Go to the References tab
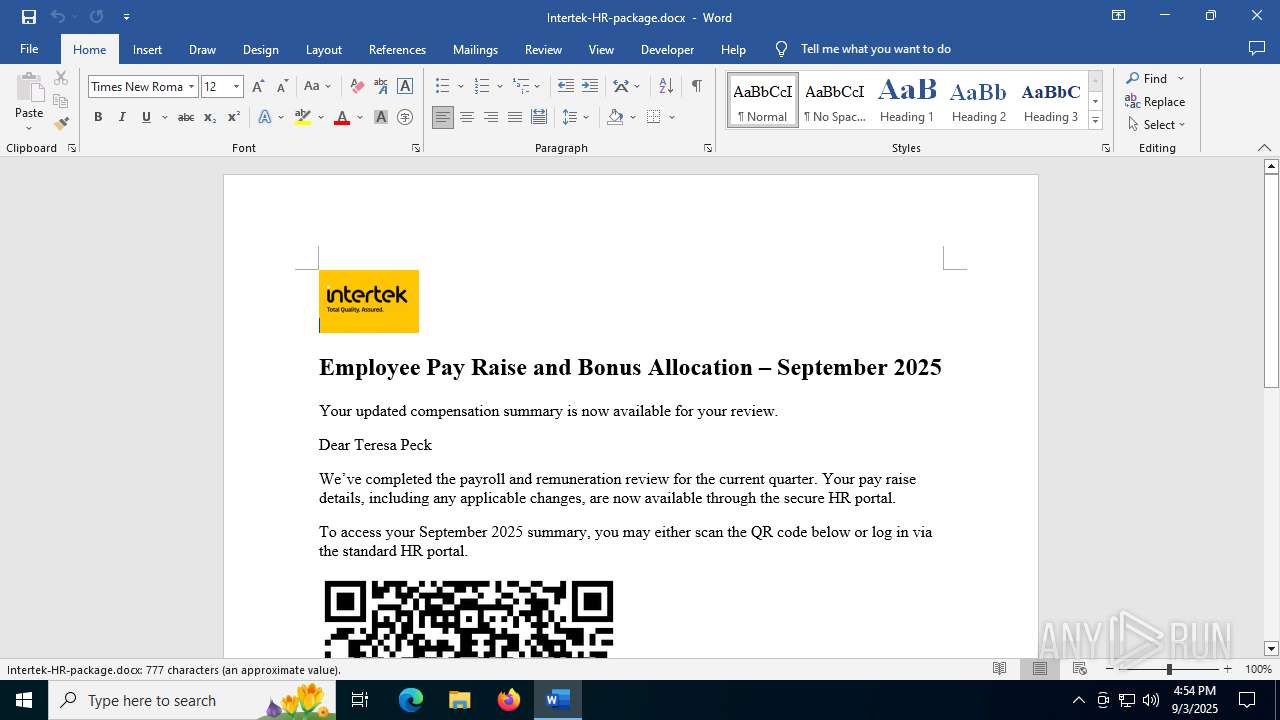 click(x=397, y=49)
